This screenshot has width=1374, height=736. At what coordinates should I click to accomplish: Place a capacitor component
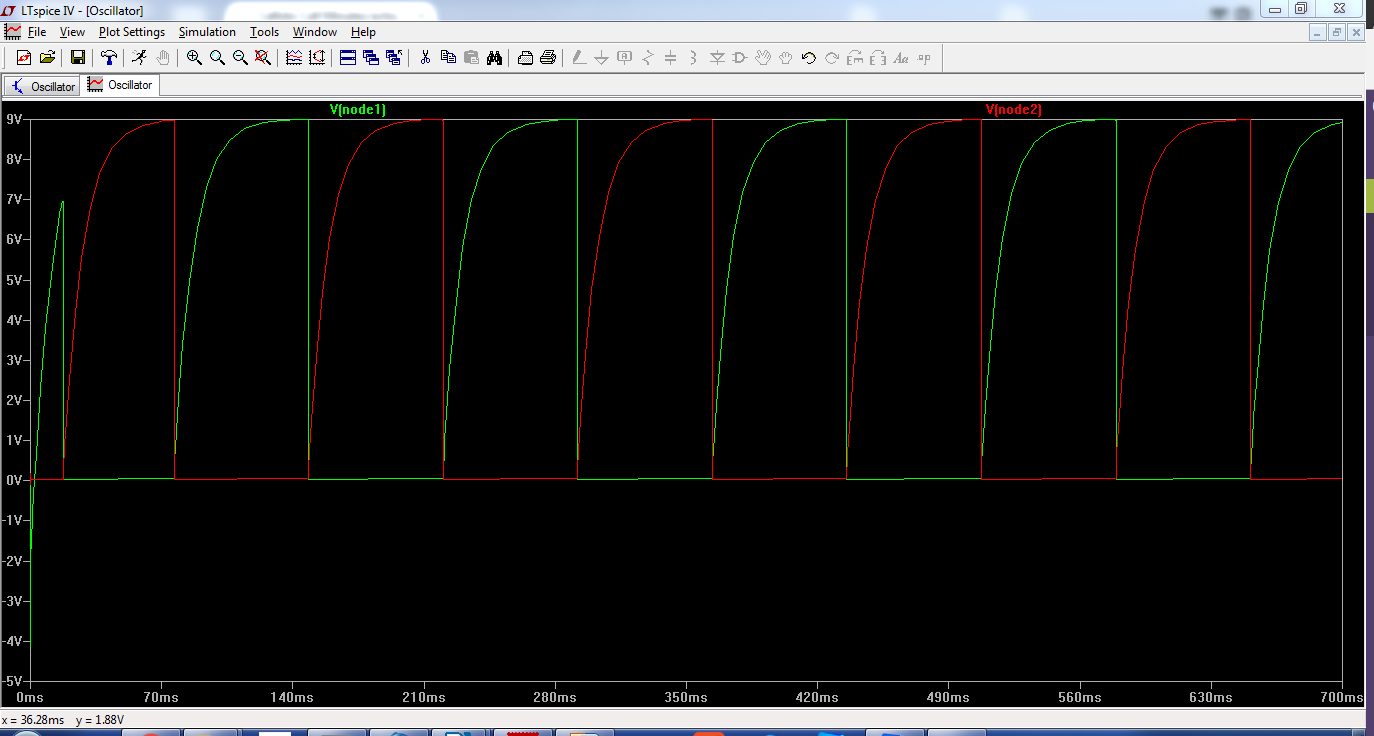[670, 57]
